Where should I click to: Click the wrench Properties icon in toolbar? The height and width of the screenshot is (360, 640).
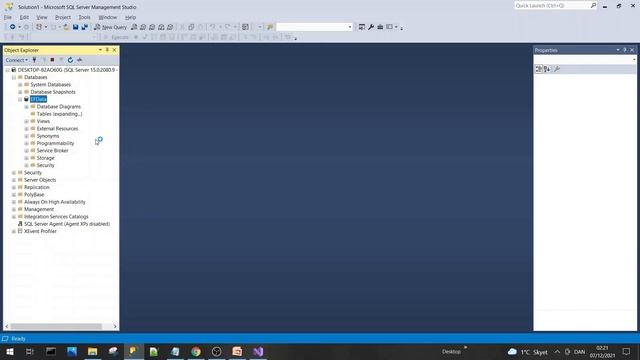coord(371,27)
